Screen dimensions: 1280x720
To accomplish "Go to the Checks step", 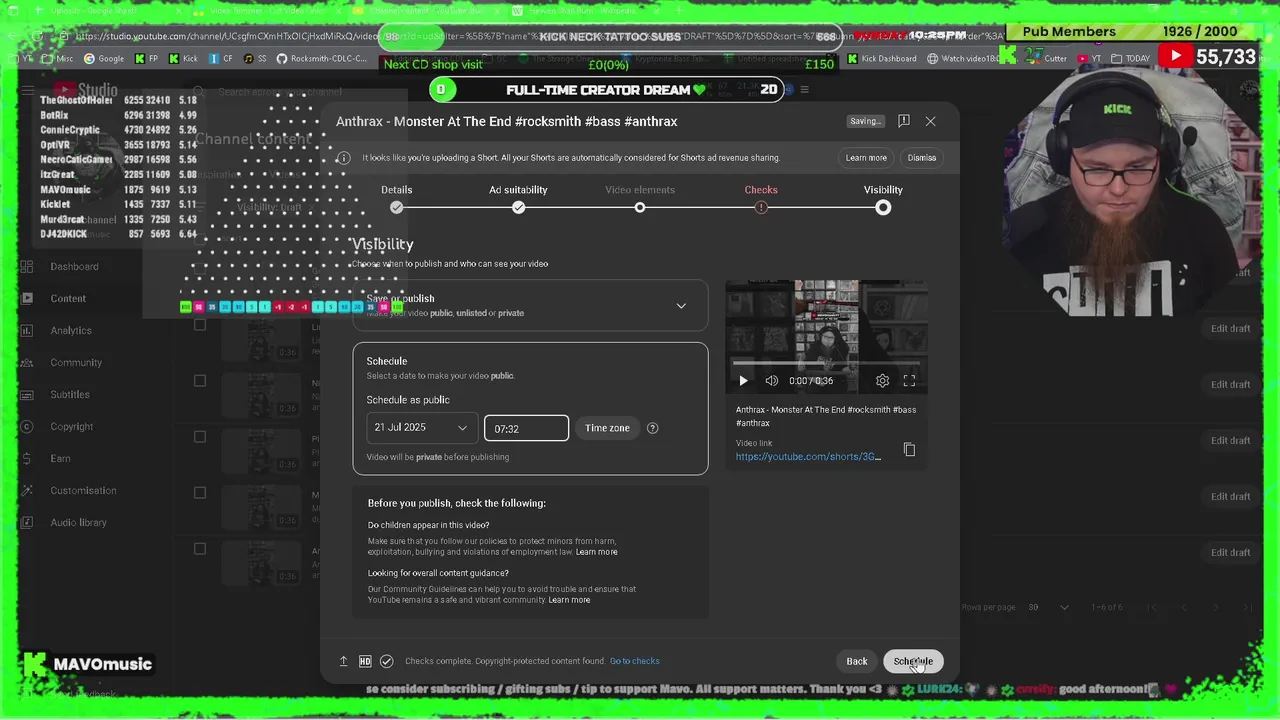I will pos(761,198).
